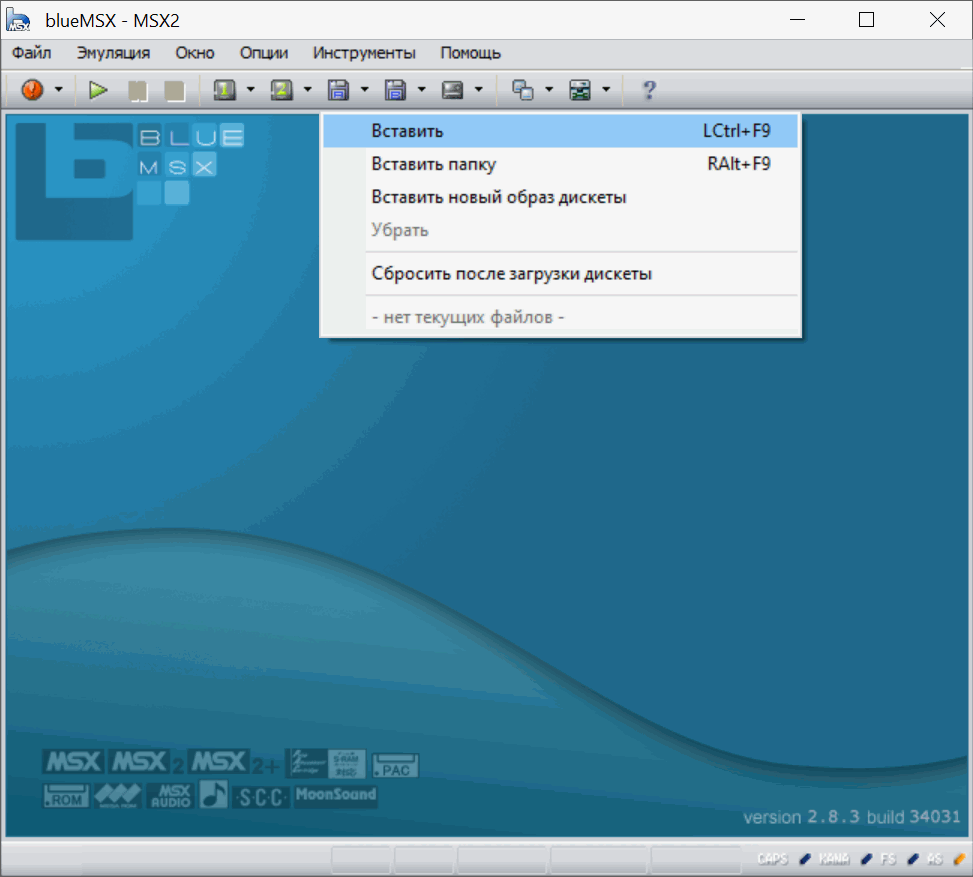
Task: Expand second disk drive dropdown arrow
Action: [422, 89]
